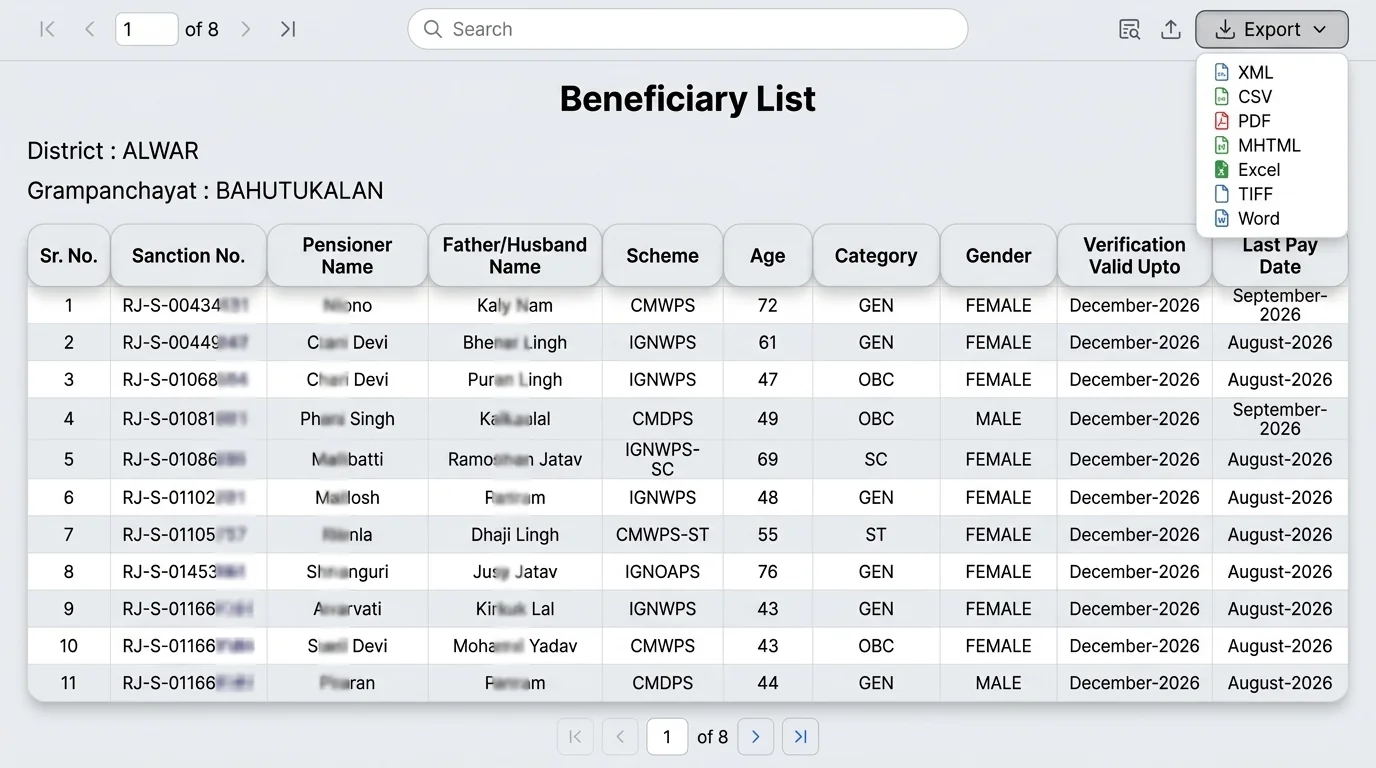The height and width of the screenshot is (768, 1376).
Task: Click the name 'Dhaji Lingh'
Action: 515,535
